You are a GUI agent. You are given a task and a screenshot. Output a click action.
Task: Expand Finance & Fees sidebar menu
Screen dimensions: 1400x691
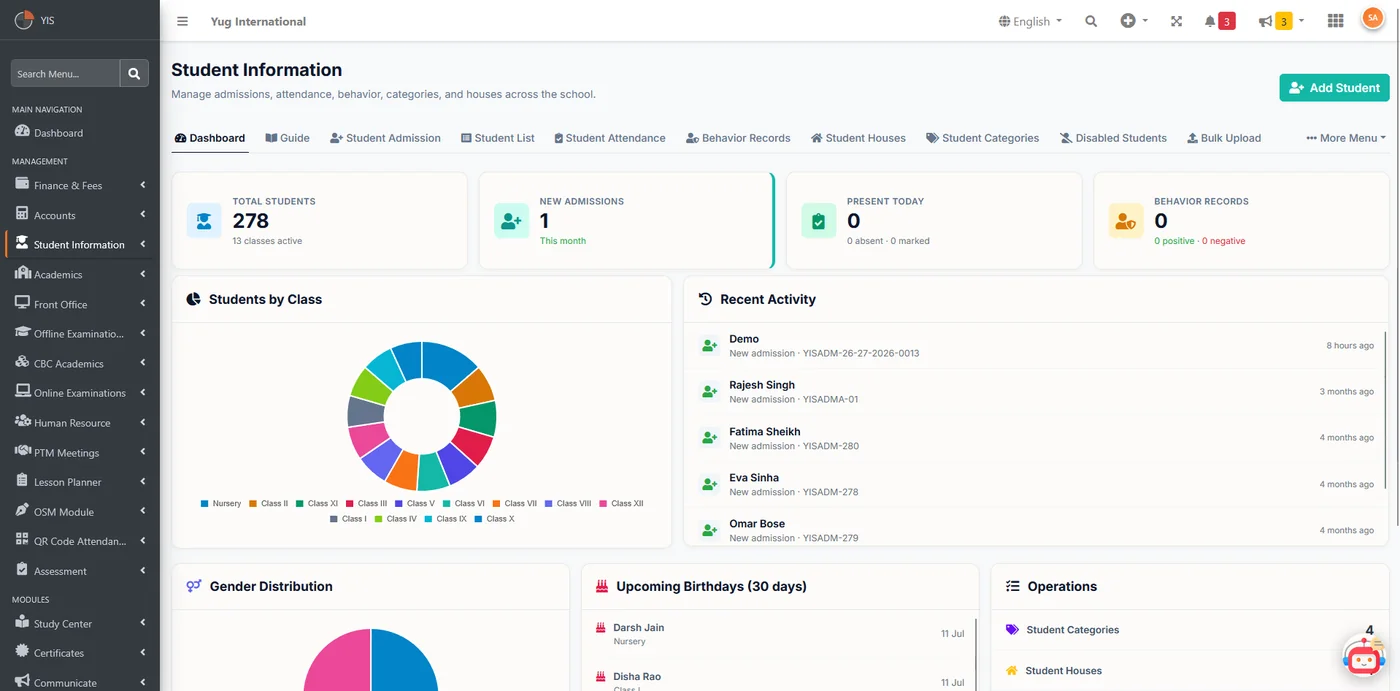click(x=80, y=185)
